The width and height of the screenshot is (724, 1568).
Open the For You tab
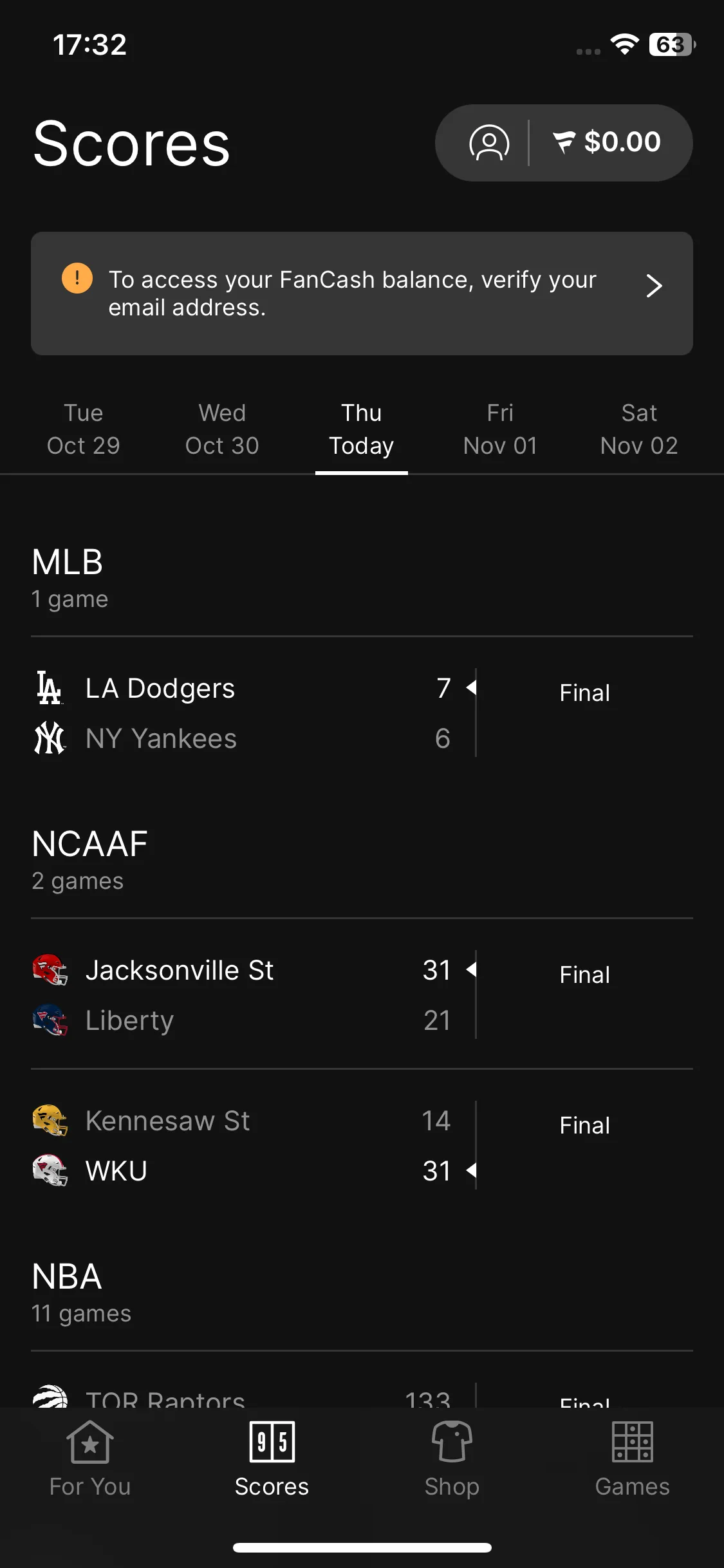click(90, 1459)
